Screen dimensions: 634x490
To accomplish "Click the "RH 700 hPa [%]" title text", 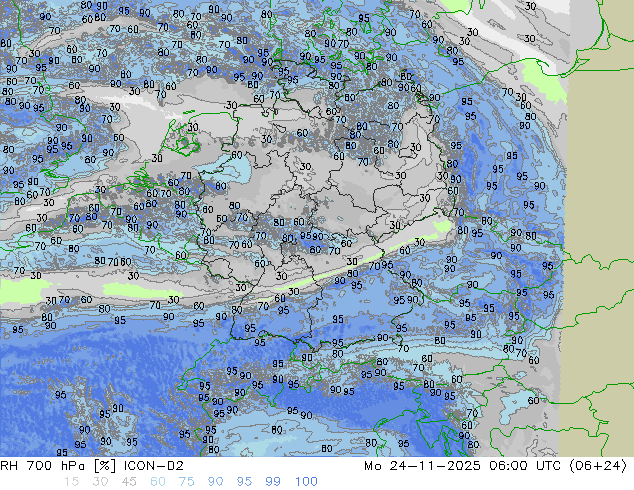I will click(x=59, y=466).
